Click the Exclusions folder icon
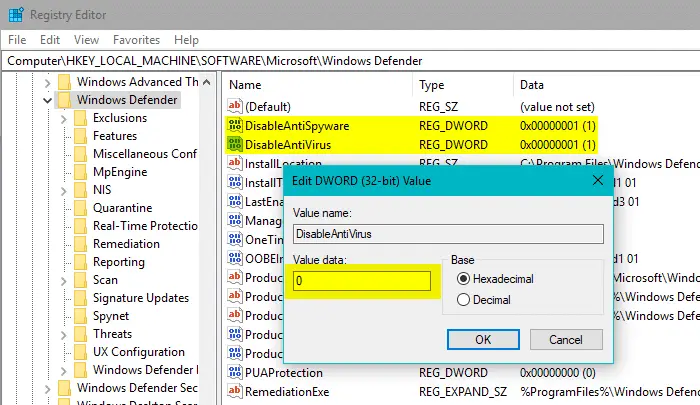 tap(81, 118)
